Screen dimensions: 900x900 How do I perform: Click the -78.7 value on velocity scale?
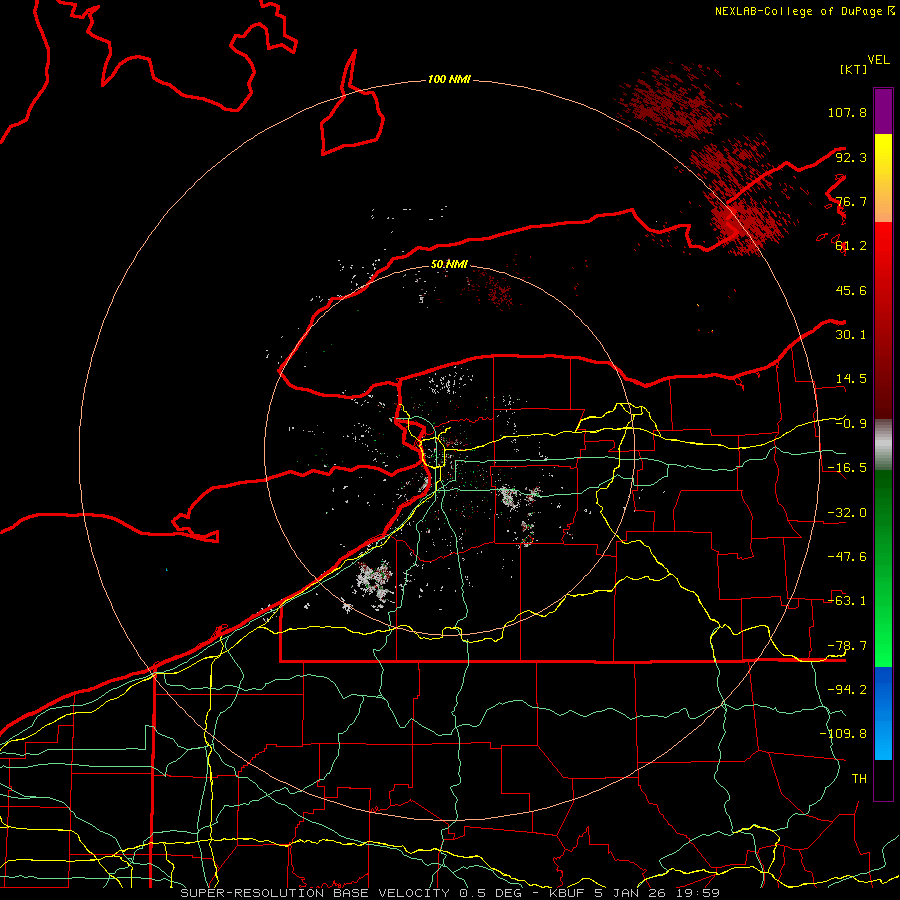pos(847,646)
